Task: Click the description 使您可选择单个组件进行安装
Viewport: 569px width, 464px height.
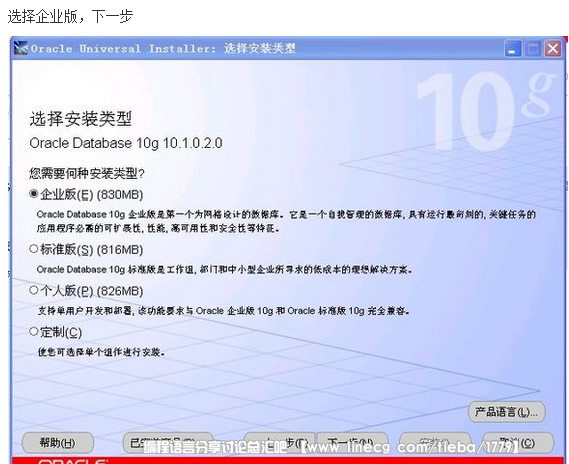Action: click(x=101, y=352)
